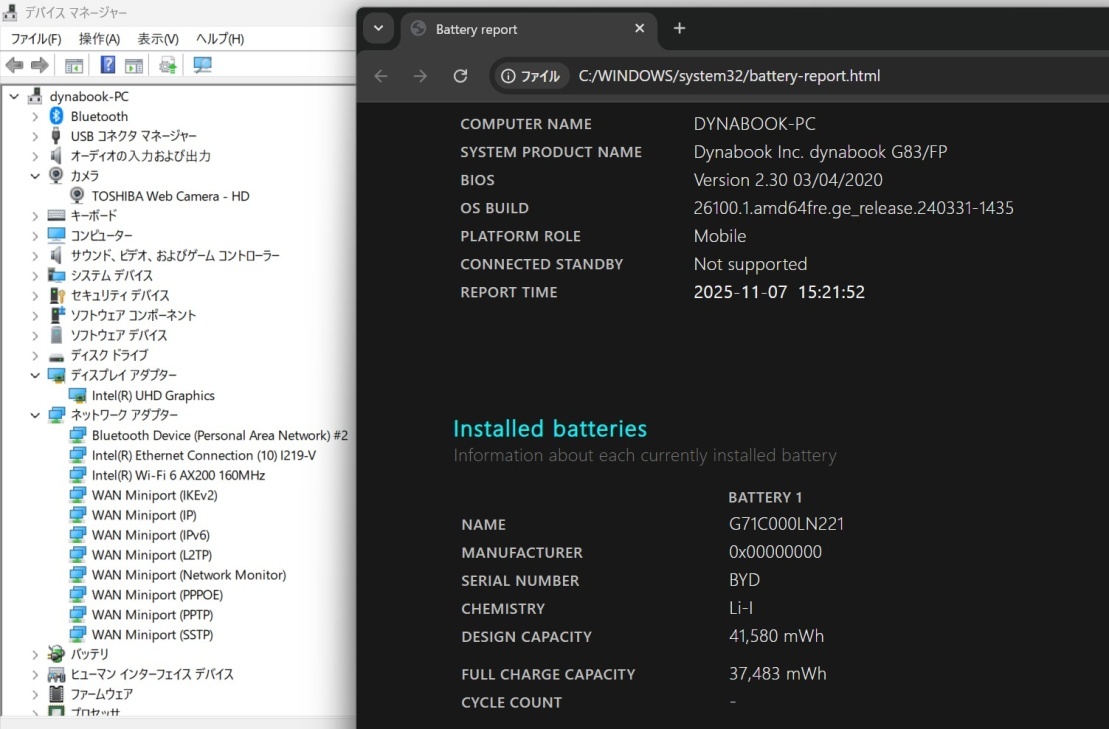
Task: Open the browser tab search dropdown
Action: coord(378,29)
